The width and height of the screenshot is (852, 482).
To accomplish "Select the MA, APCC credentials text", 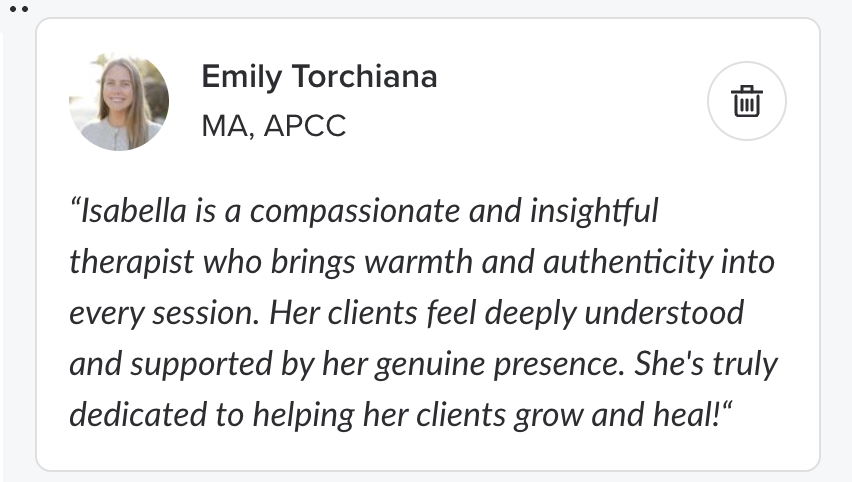I will (x=273, y=127).
